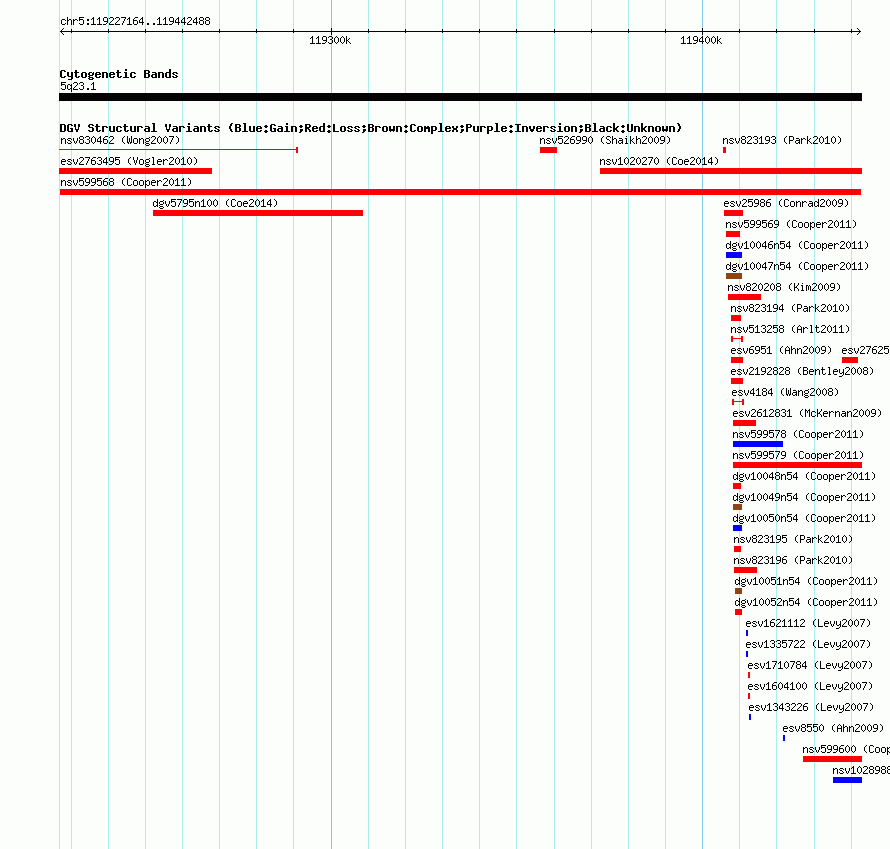
Task: Select esv2612831 (McKernan2009) label
Action: [x=807, y=413]
